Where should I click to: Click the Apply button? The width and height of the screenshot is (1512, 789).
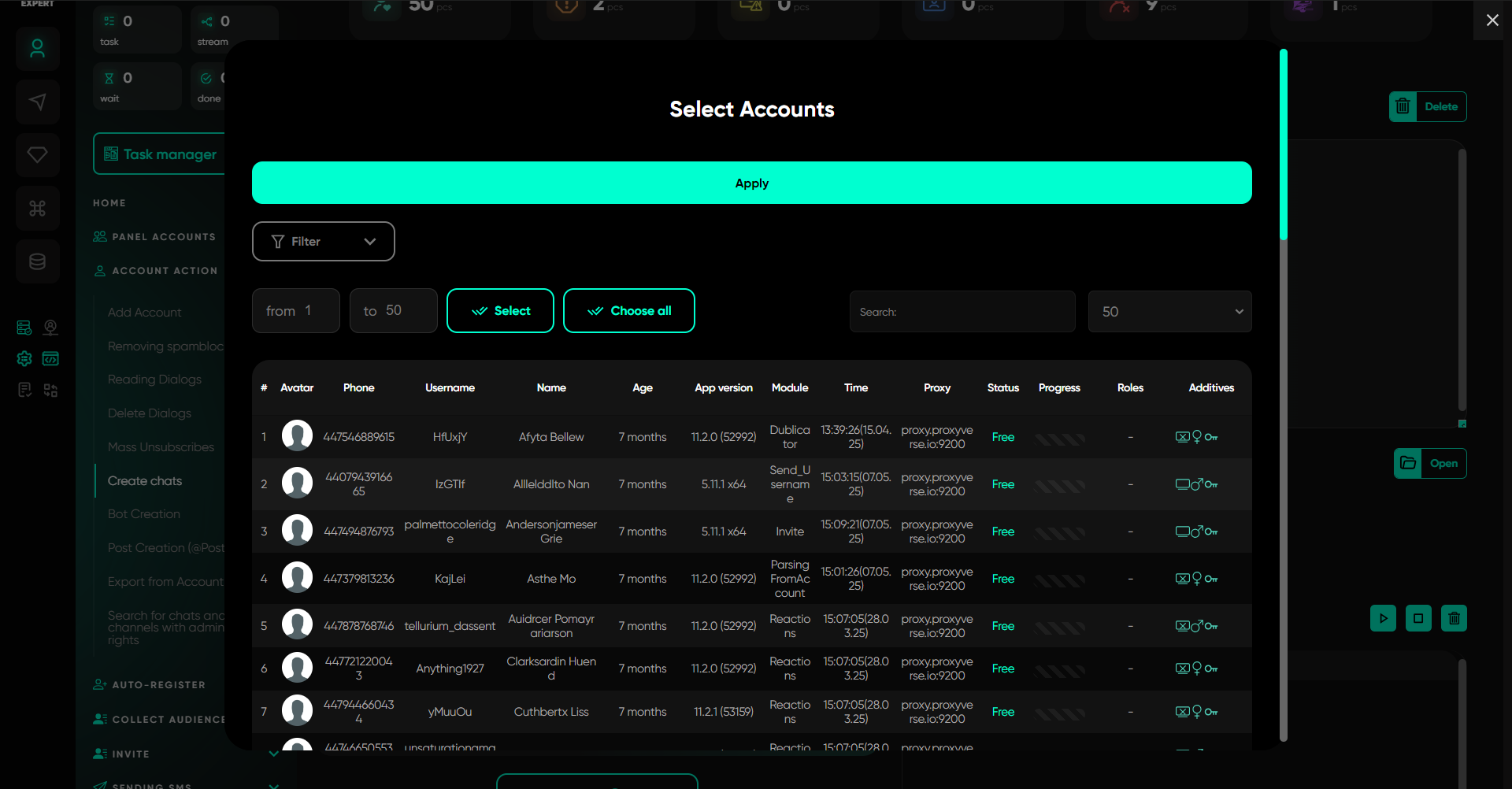point(751,183)
